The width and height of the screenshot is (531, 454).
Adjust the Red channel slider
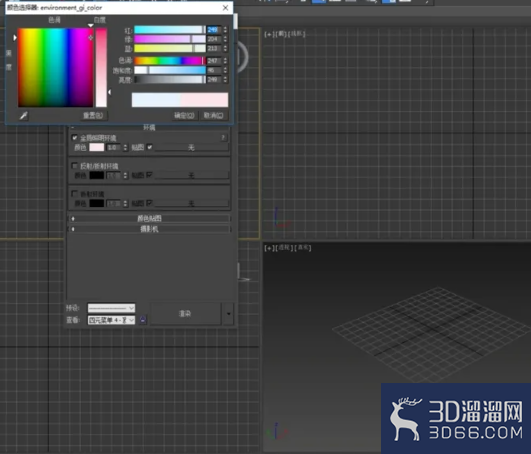click(x=170, y=30)
